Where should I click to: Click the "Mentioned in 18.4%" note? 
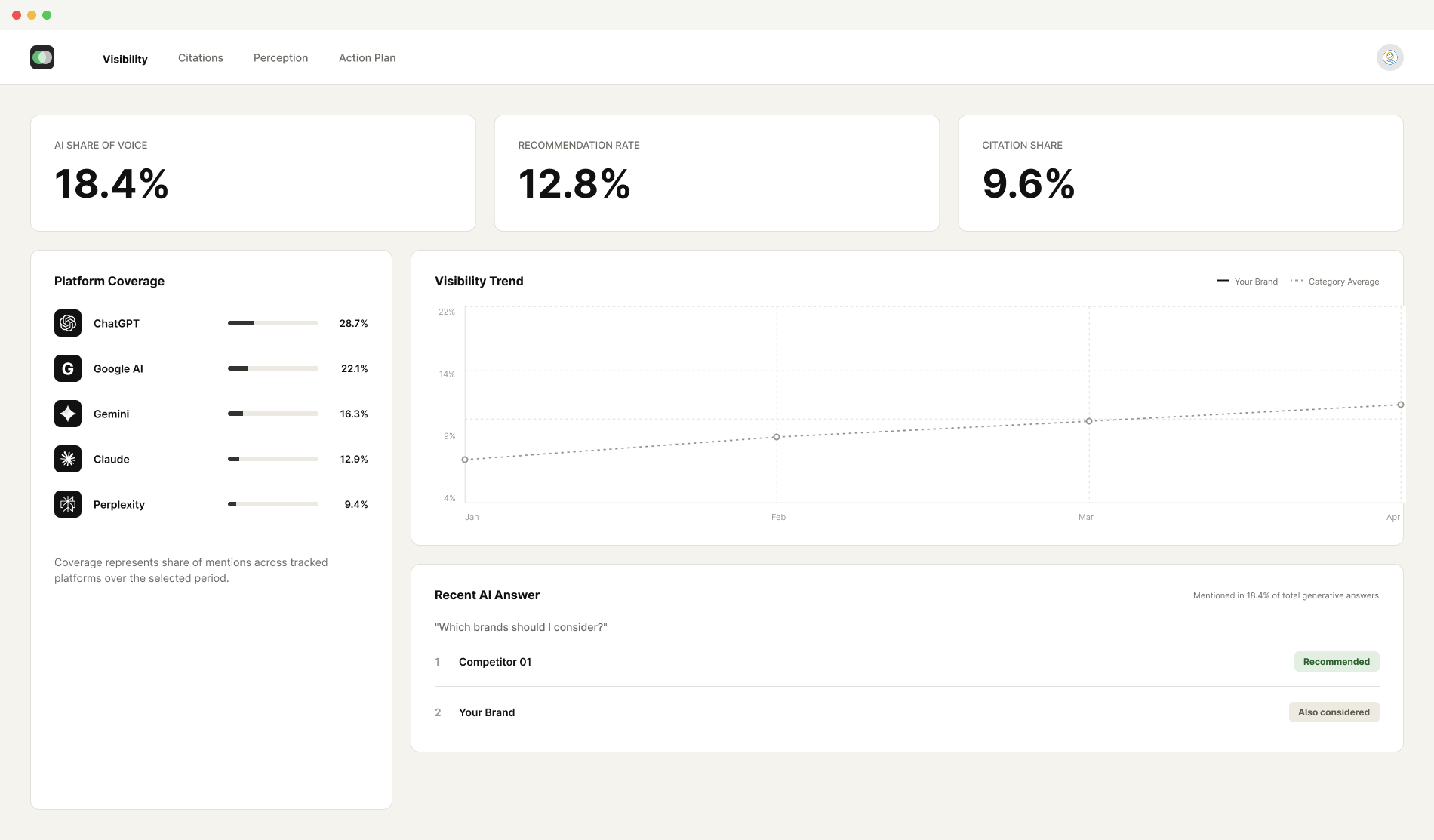point(1286,595)
